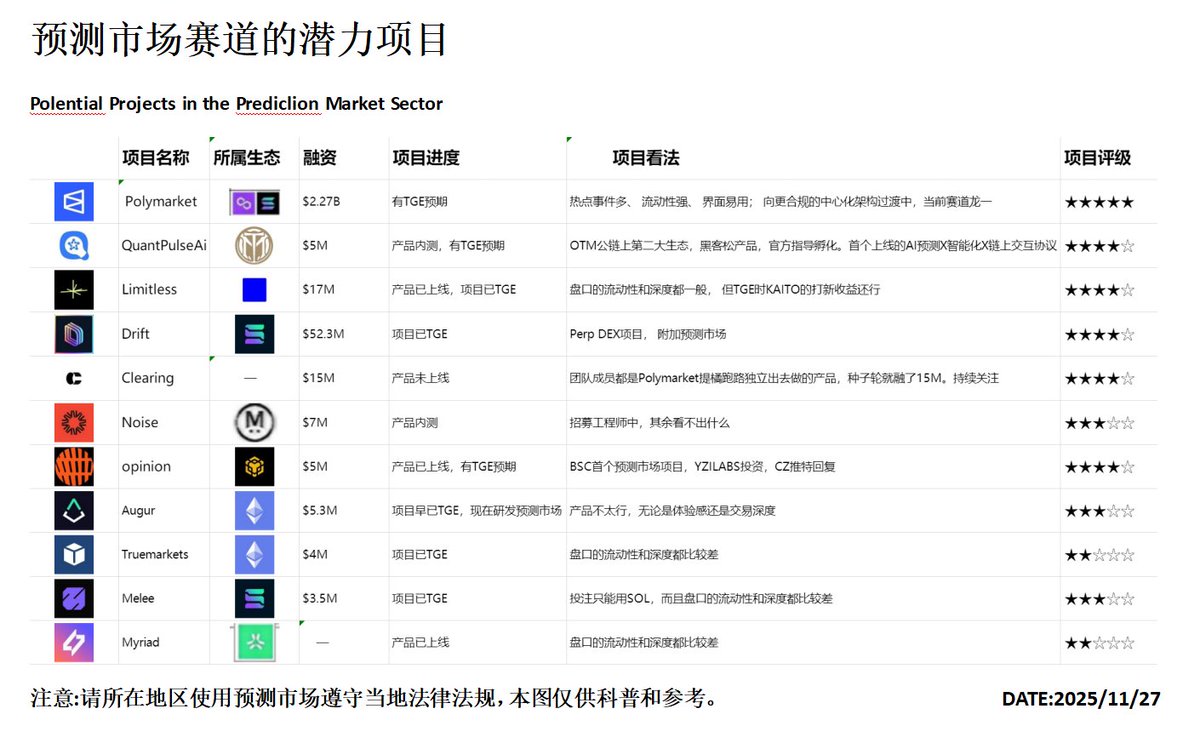Click the M ecosystem logo in Noise row
Image resolution: width=1200 pixels, height=743 pixels.
pyautogui.click(x=254, y=421)
